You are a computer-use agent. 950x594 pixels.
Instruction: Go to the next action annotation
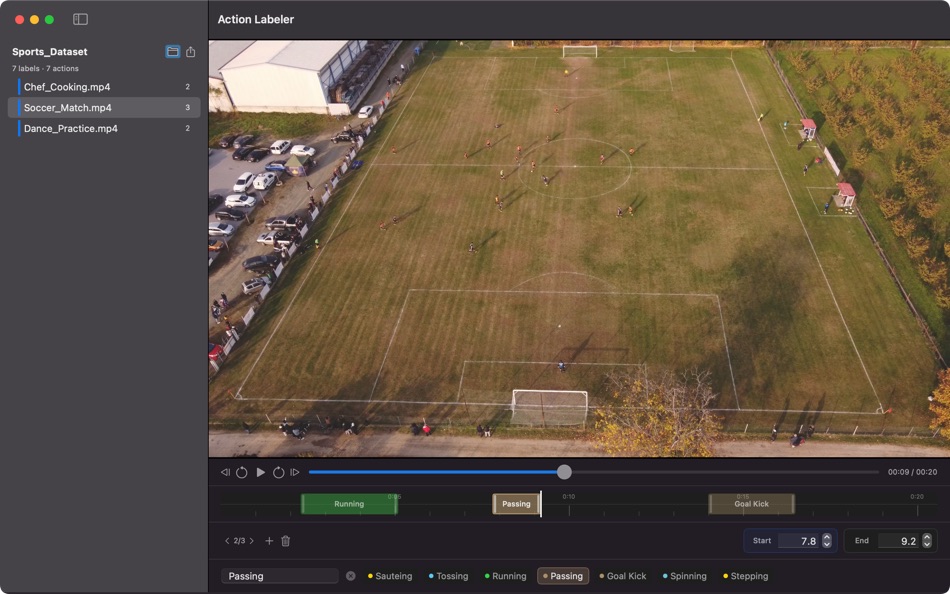(251, 541)
